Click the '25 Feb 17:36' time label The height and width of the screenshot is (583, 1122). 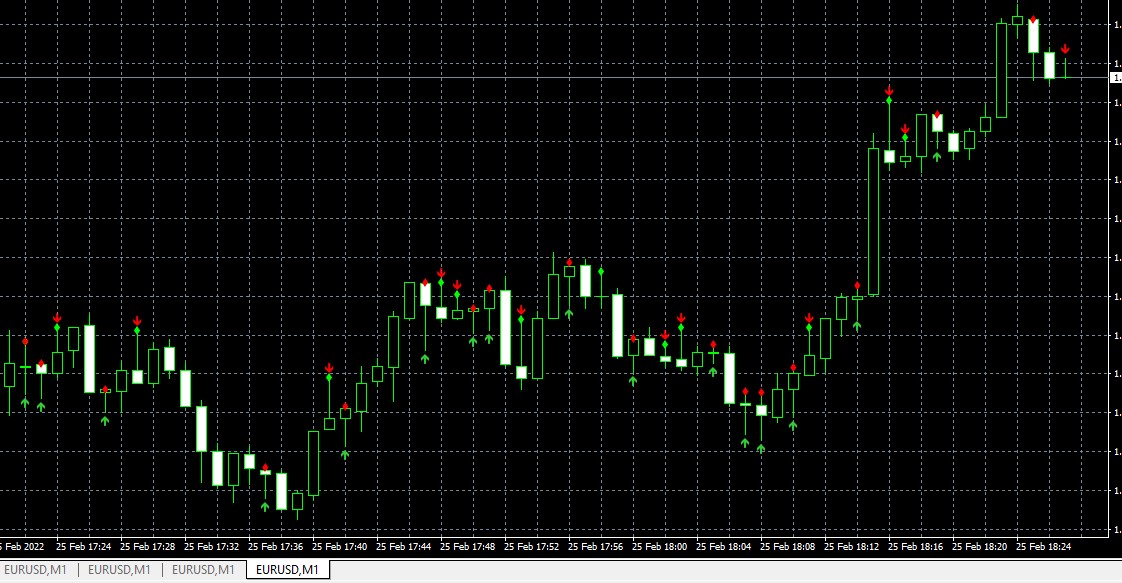tap(275, 547)
